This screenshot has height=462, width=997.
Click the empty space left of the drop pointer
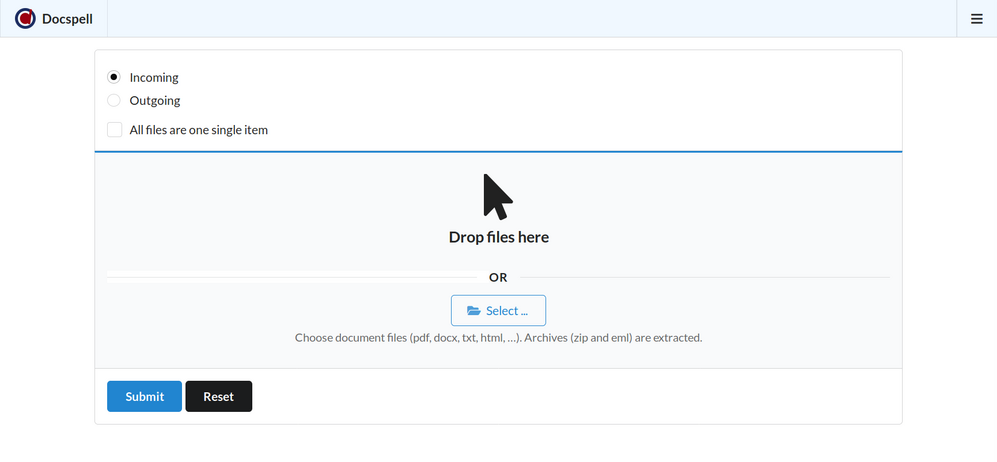[300, 200]
